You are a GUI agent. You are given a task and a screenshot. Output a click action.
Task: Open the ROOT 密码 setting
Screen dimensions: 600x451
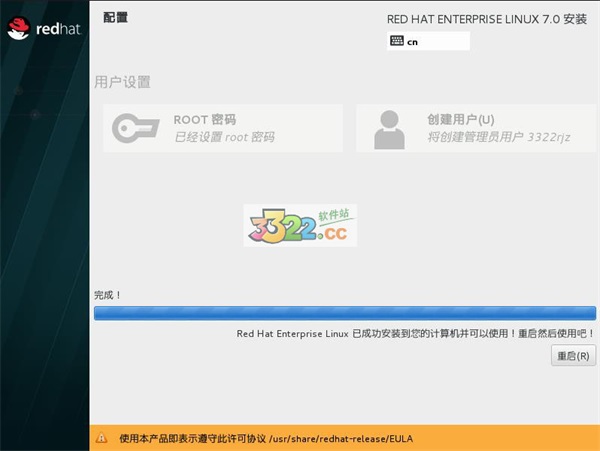pos(223,128)
